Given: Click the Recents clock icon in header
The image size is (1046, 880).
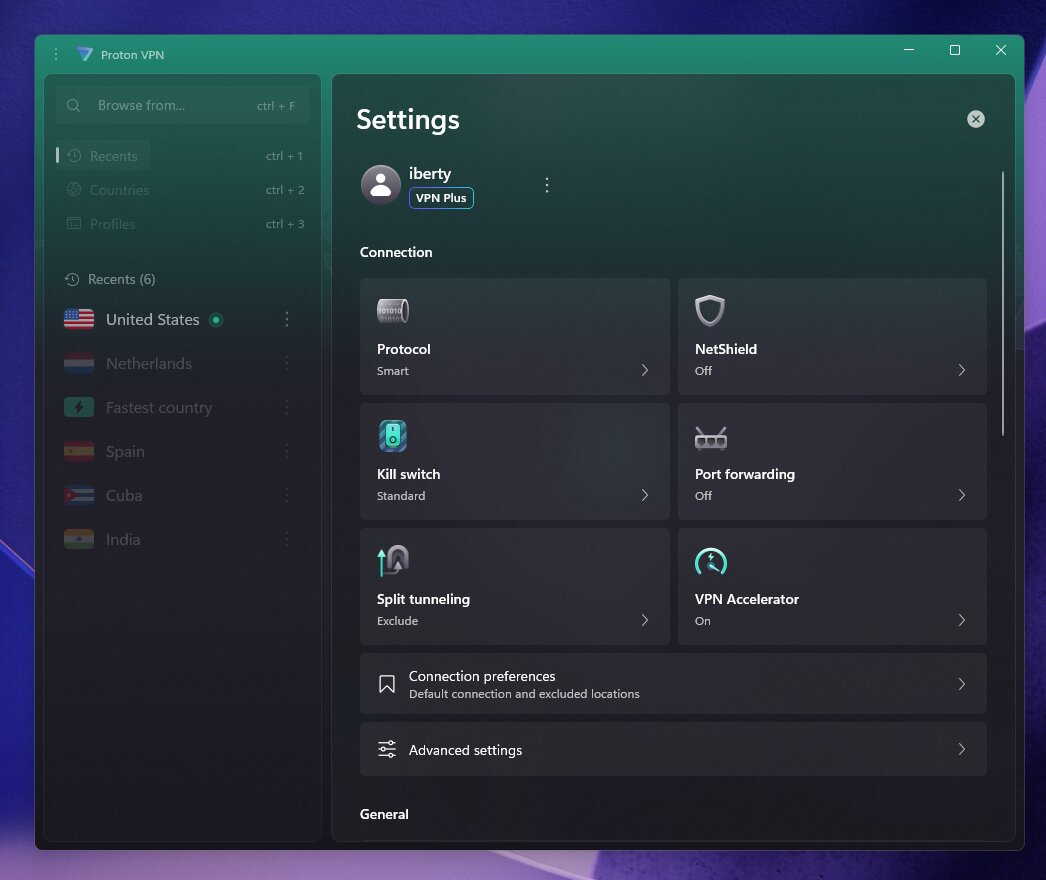Looking at the screenshot, I should tap(72, 280).
